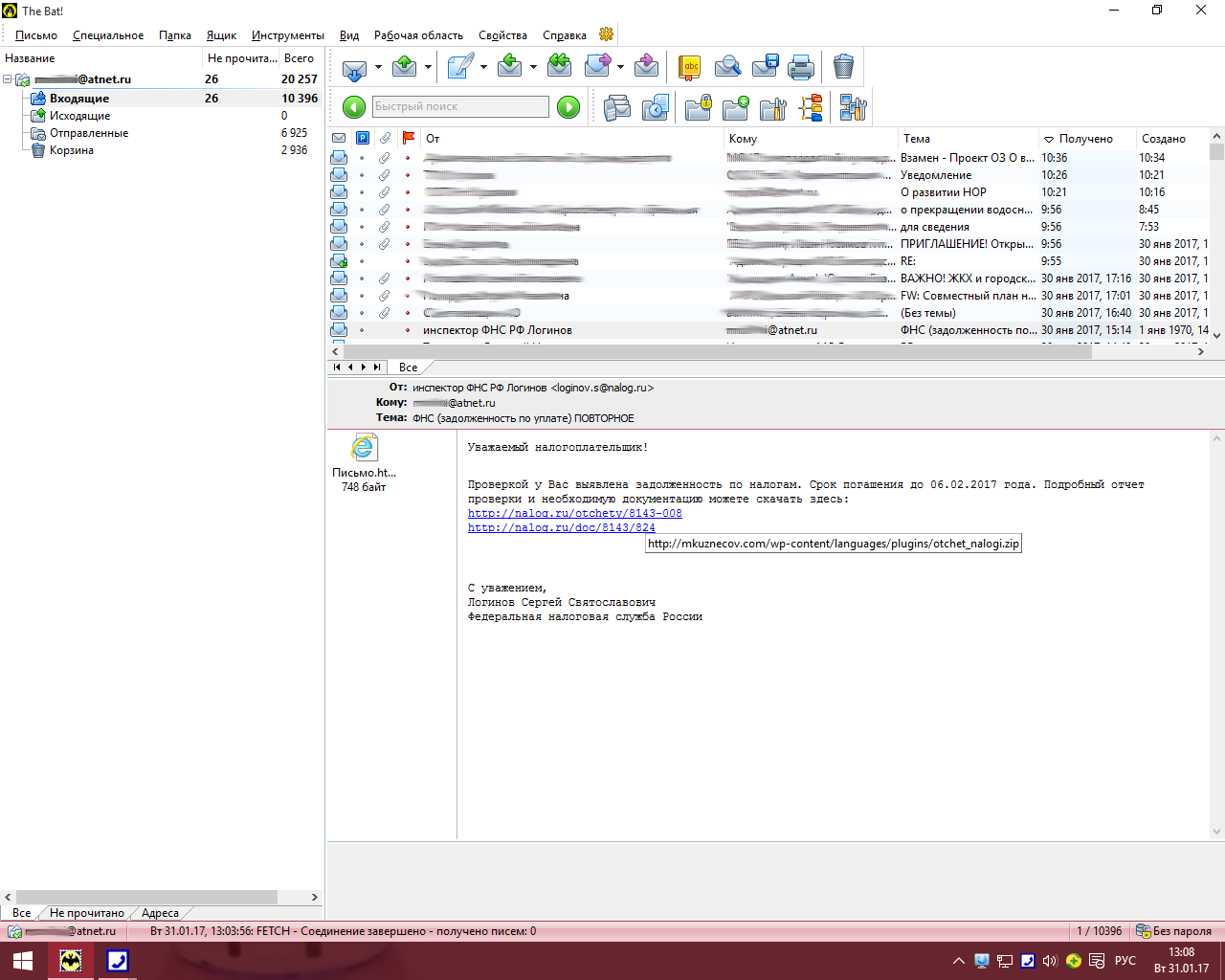Switch to the Не прочитано tab
The image size is (1225, 980).
[x=87, y=913]
